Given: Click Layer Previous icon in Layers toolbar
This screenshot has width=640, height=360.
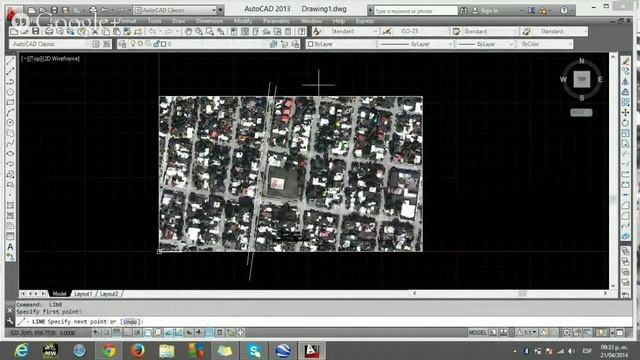Looking at the screenshot, I should [x=284, y=44].
